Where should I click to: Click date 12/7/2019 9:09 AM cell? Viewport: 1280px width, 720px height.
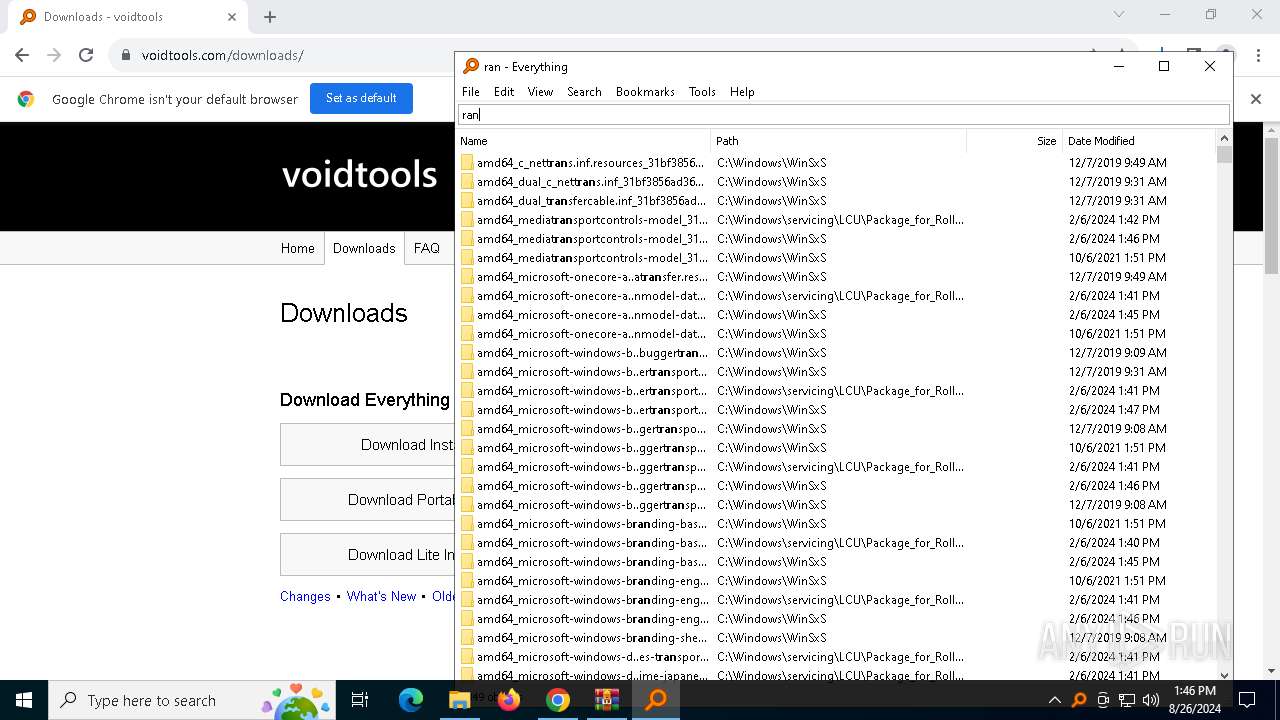(1117, 352)
